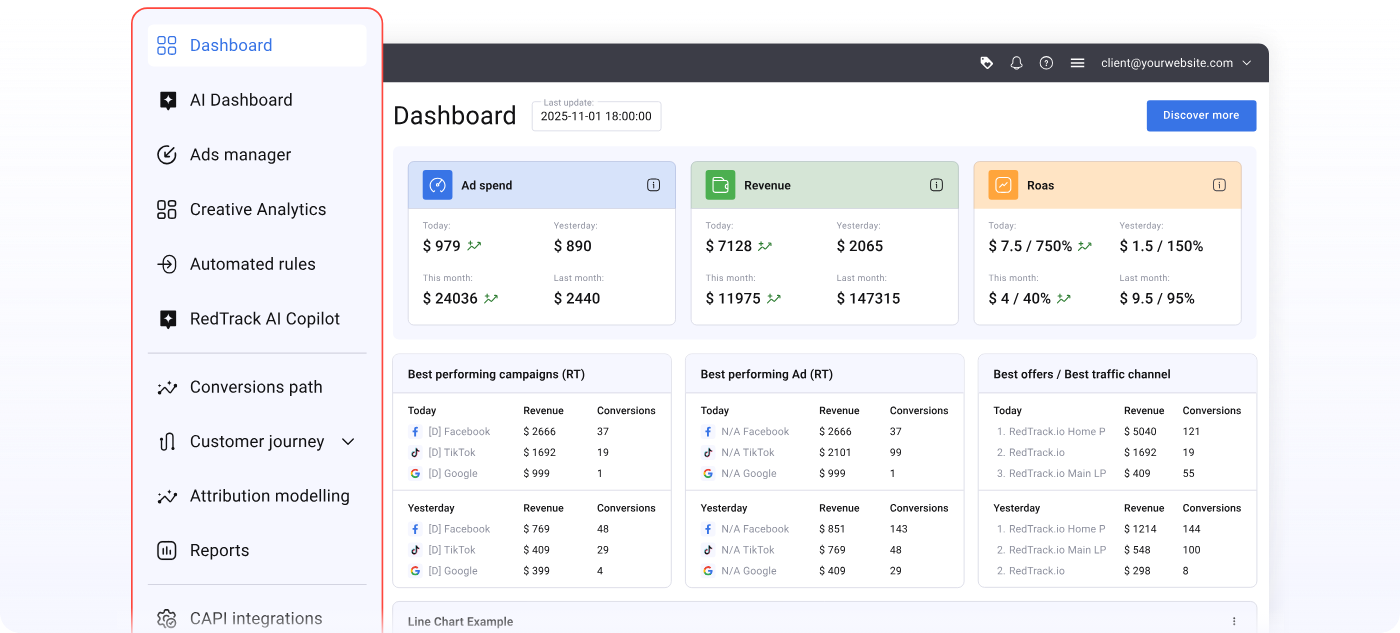Click the Ad spend gauge icon
Screen dimensions: 1400x633
(x=438, y=185)
